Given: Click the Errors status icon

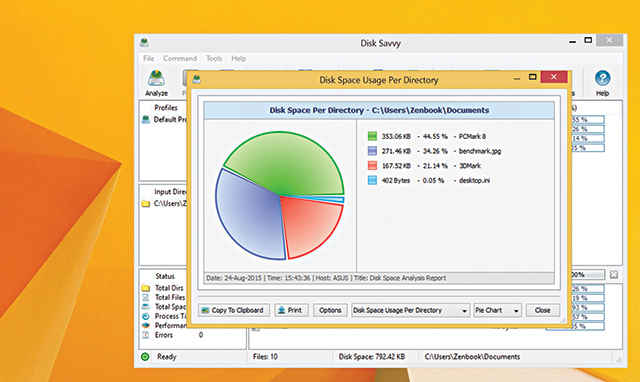Looking at the screenshot, I should 146,335.
